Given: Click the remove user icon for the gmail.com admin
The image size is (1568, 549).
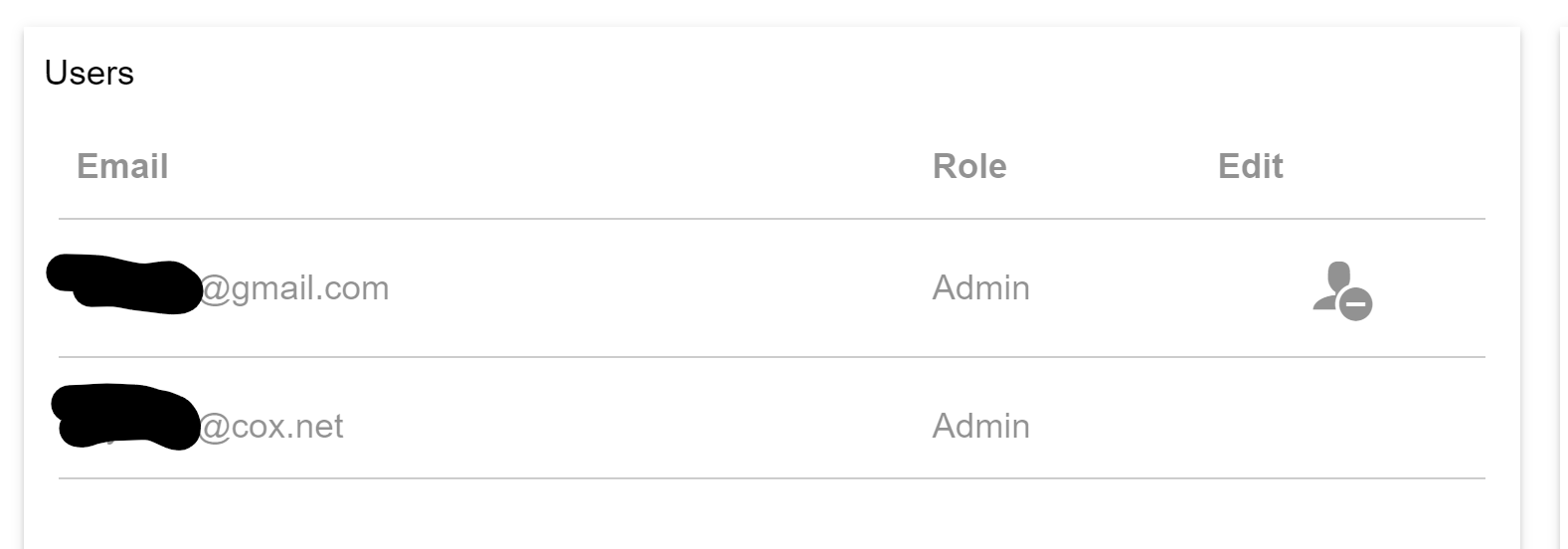Looking at the screenshot, I should (x=1342, y=290).
